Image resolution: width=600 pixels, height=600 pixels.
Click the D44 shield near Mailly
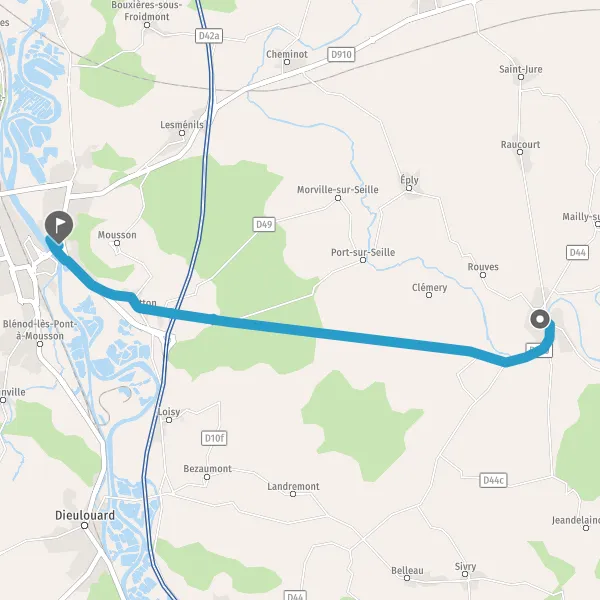pos(577,253)
